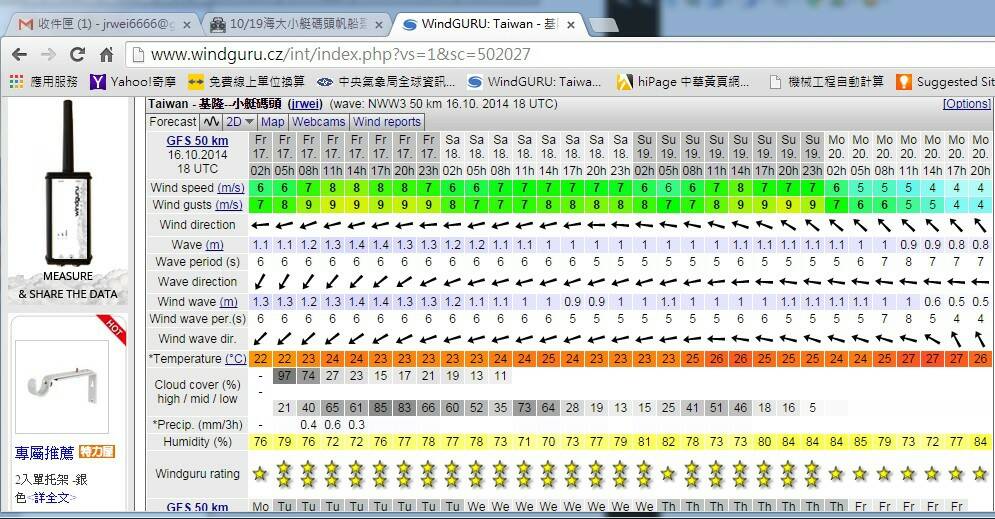The height and width of the screenshot is (519, 995).
Task: Expand the 2D view dropdown
Action: coord(240,122)
